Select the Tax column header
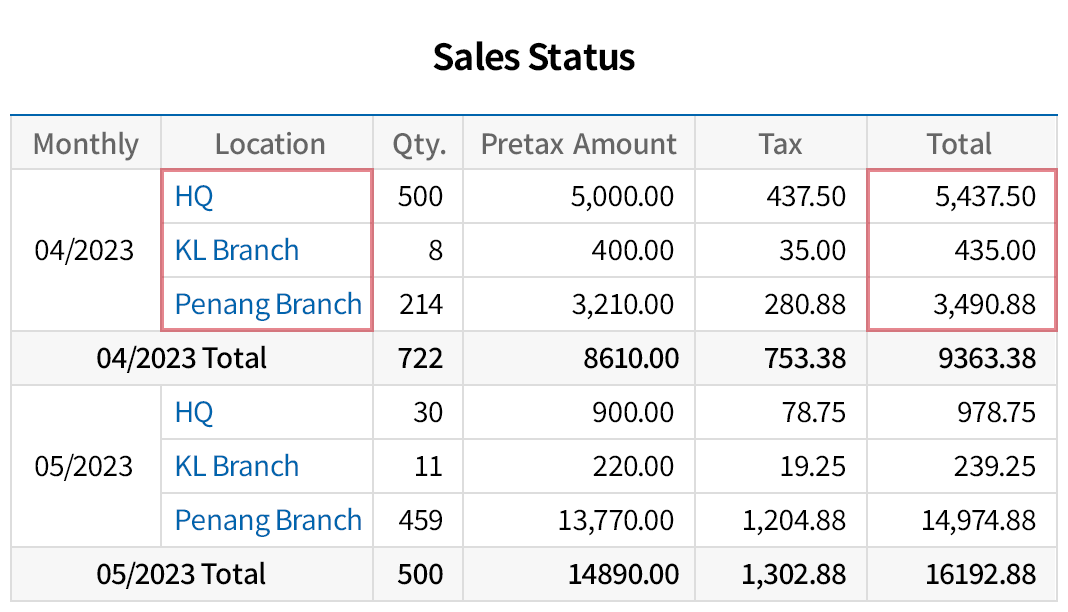The image size is (1068, 612). 780,144
